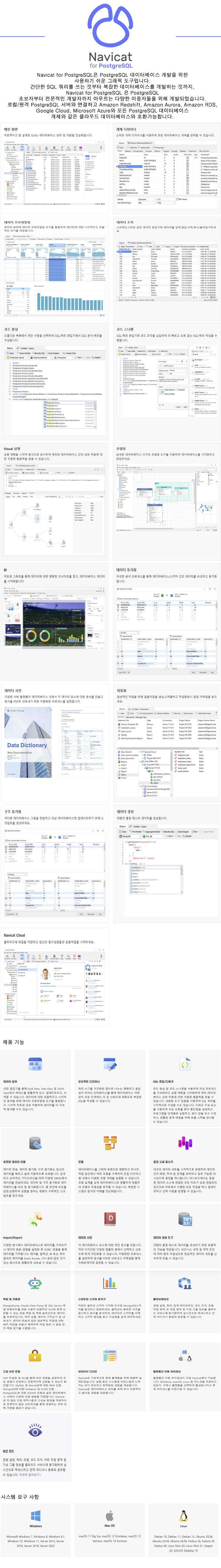The height and width of the screenshot is (1568, 221).
Task: Open the 구조 동기화 screenshot thumbnail
Action: coord(54,873)
